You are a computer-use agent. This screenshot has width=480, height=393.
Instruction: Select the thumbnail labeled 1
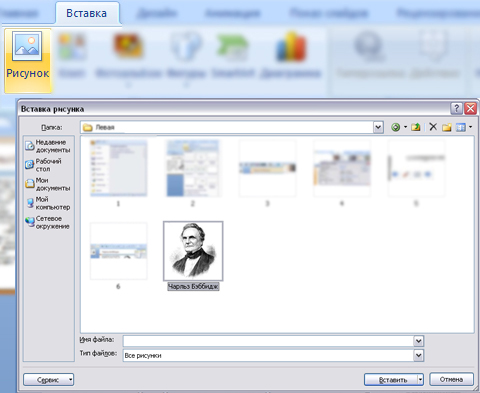(119, 168)
